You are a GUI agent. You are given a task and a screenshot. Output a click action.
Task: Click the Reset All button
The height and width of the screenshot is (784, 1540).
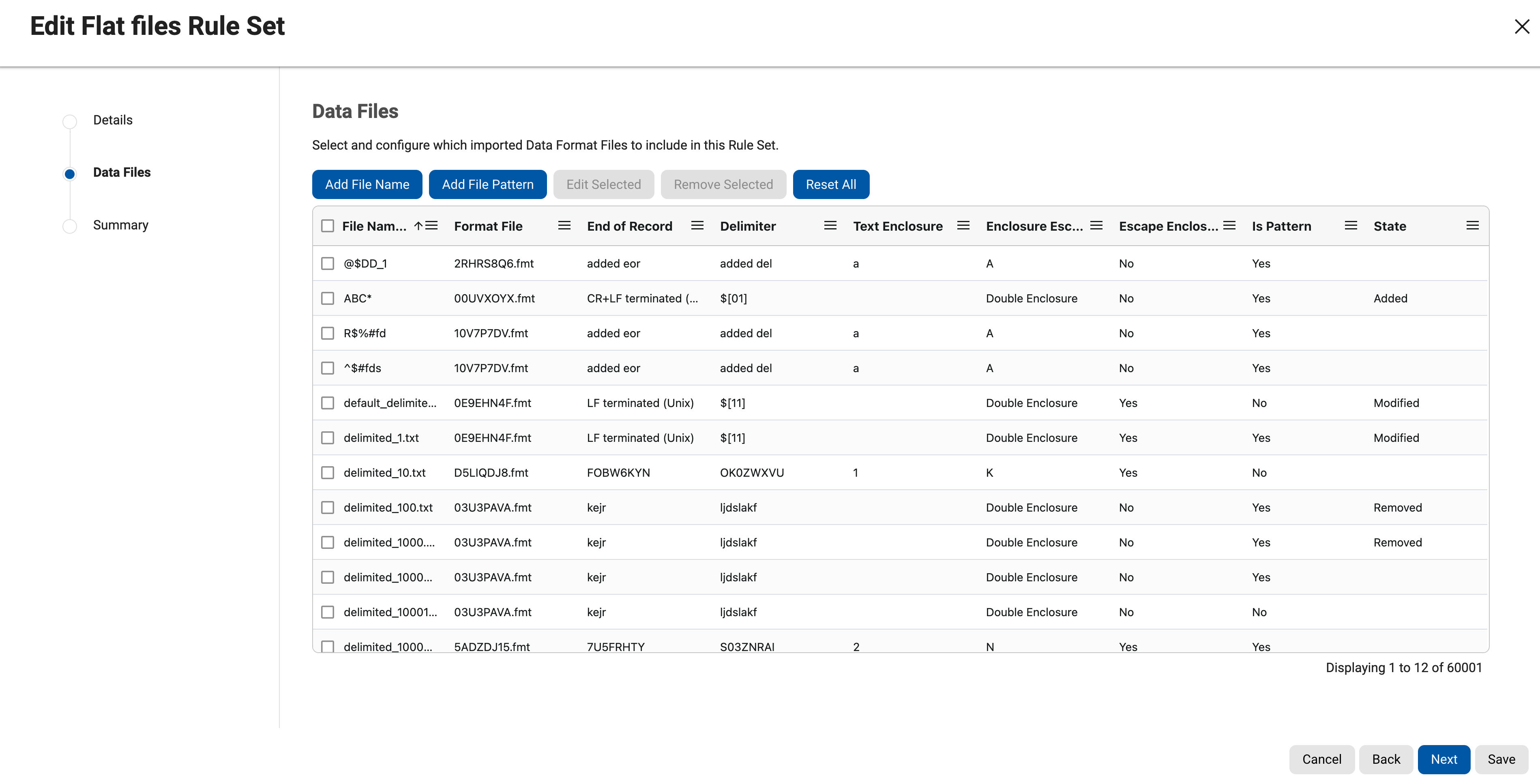click(x=831, y=184)
